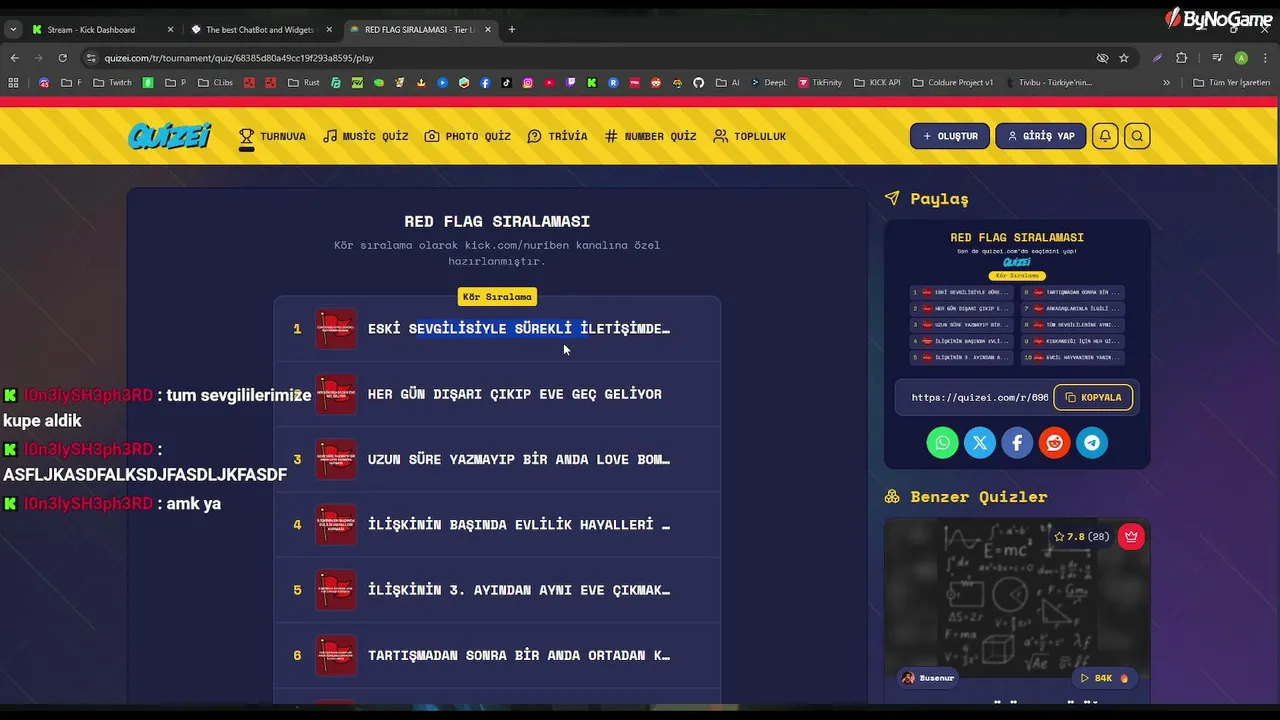The image size is (1280, 720).
Task: Select rank 3 'UZUN SÜRE YAZMAYIP' item
Action: coord(497,459)
